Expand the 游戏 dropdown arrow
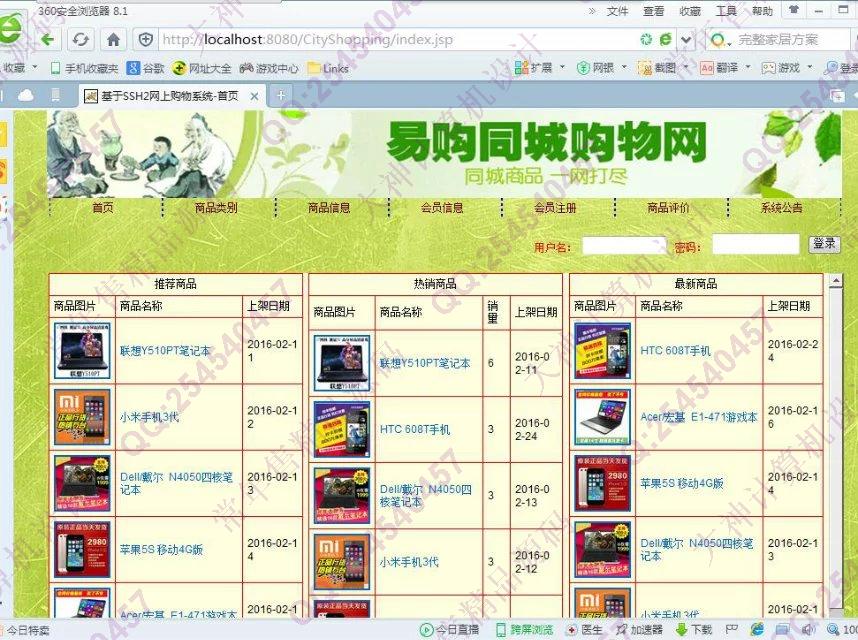This screenshot has width=858, height=640. [810, 67]
